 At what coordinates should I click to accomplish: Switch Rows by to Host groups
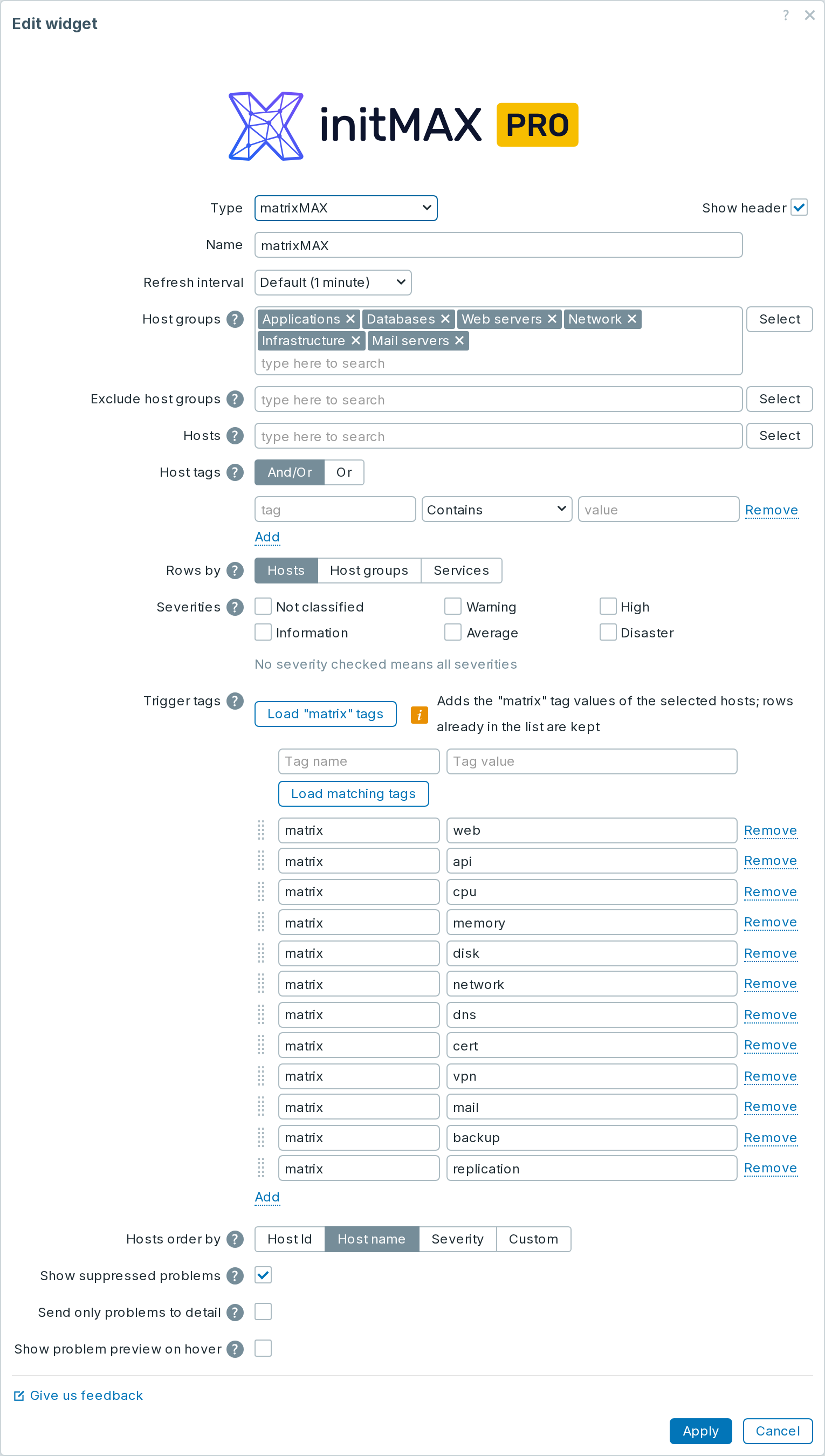(x=369, y=571)
